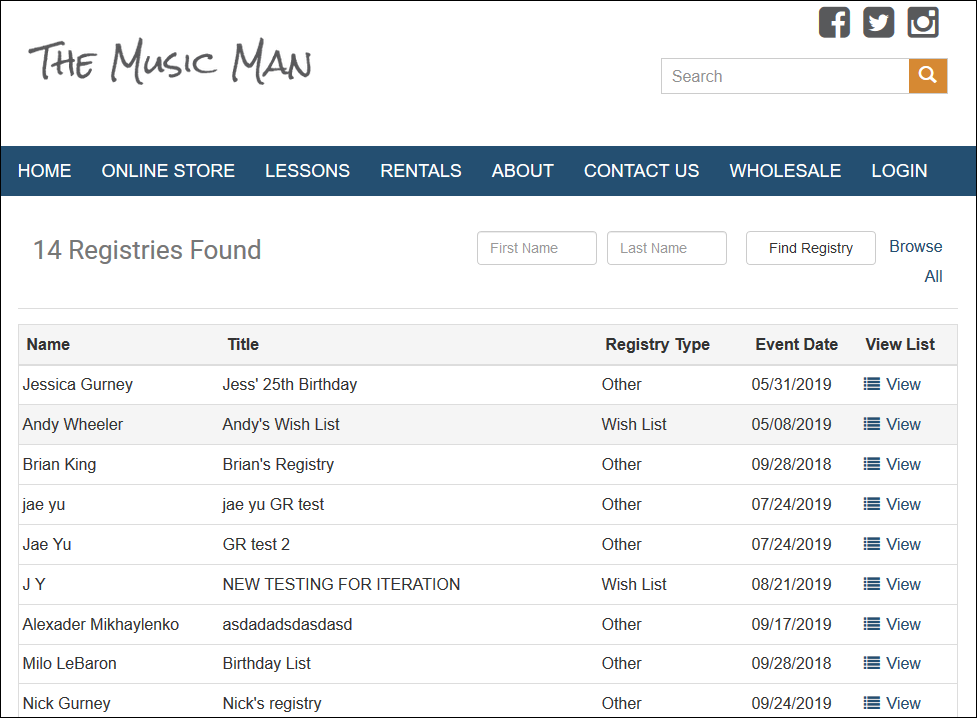
Task: View Andy's Wish List registry
Action: [x=903, y=424]
